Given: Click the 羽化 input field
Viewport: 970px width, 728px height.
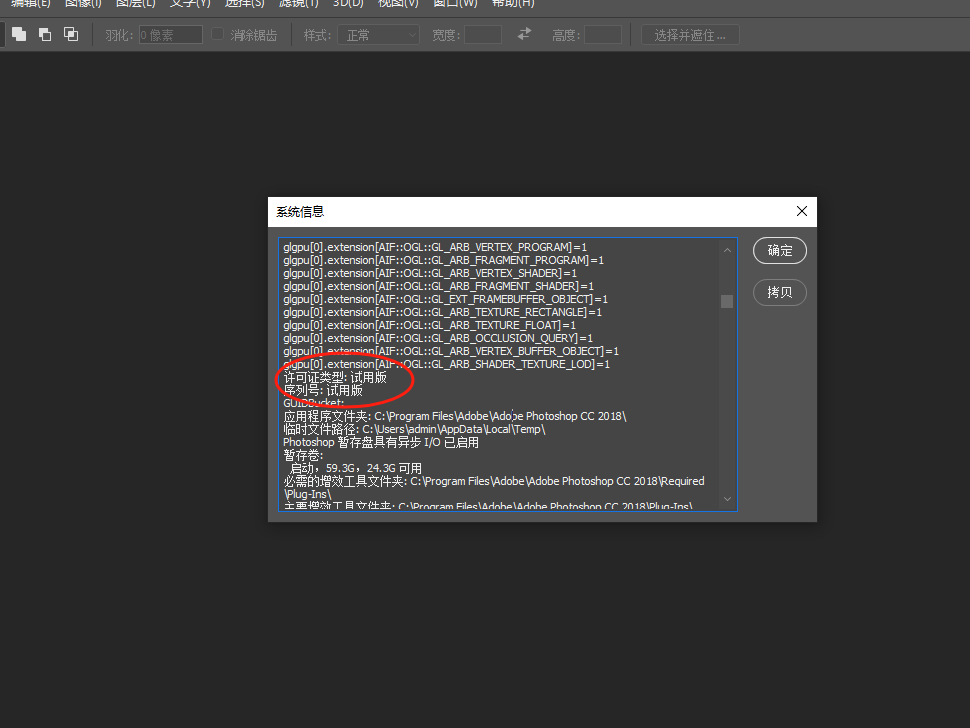Looking at the screenshot, I should (171, 35).
